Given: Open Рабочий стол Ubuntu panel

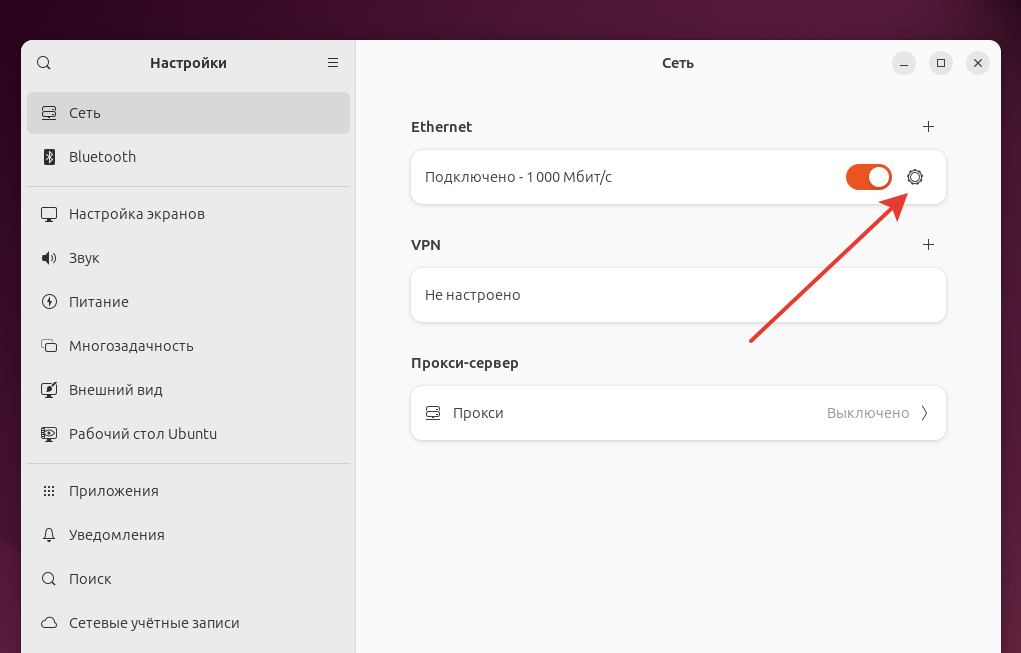Looking at the screenshot, I should point(188,434).
